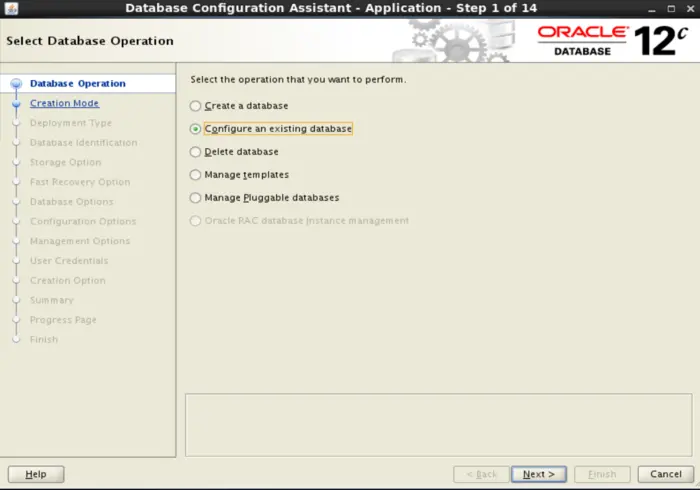Click the empty message box at bottom

(439, 425)
